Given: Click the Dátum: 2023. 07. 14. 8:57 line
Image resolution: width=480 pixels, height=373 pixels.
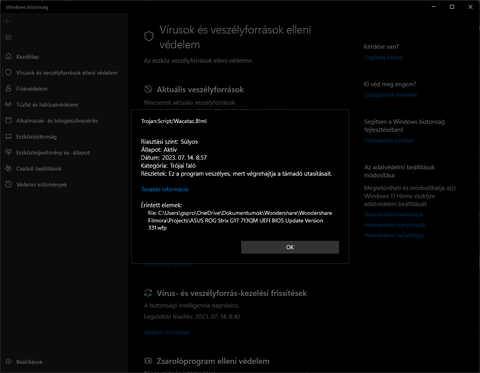Looking at the screenshot, I should pyautogui.click(x=174, y=158).
